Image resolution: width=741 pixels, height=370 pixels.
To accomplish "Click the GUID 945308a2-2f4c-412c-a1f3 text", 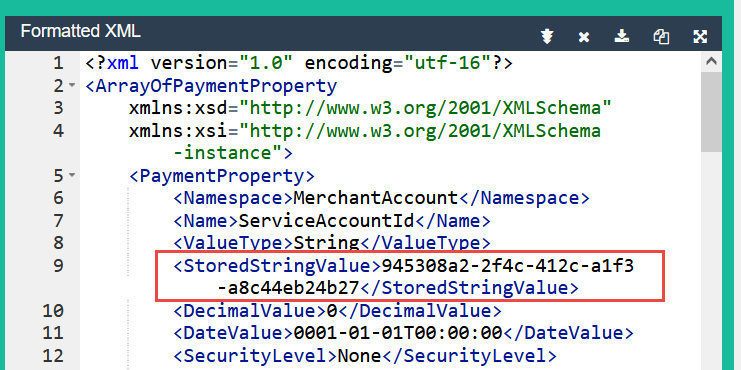I will (507, 266).
